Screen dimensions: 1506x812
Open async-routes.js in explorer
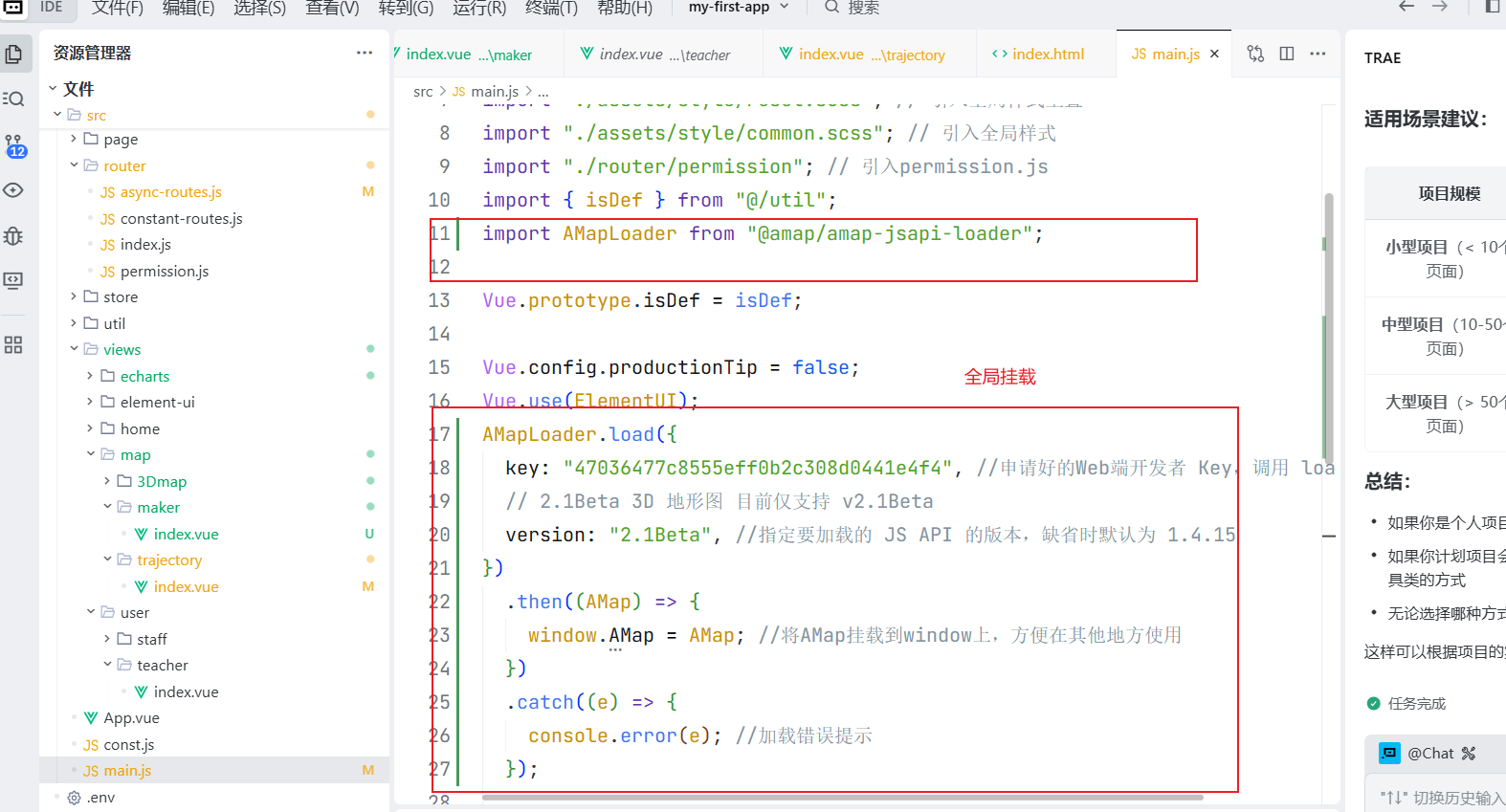tap(171, 191)
